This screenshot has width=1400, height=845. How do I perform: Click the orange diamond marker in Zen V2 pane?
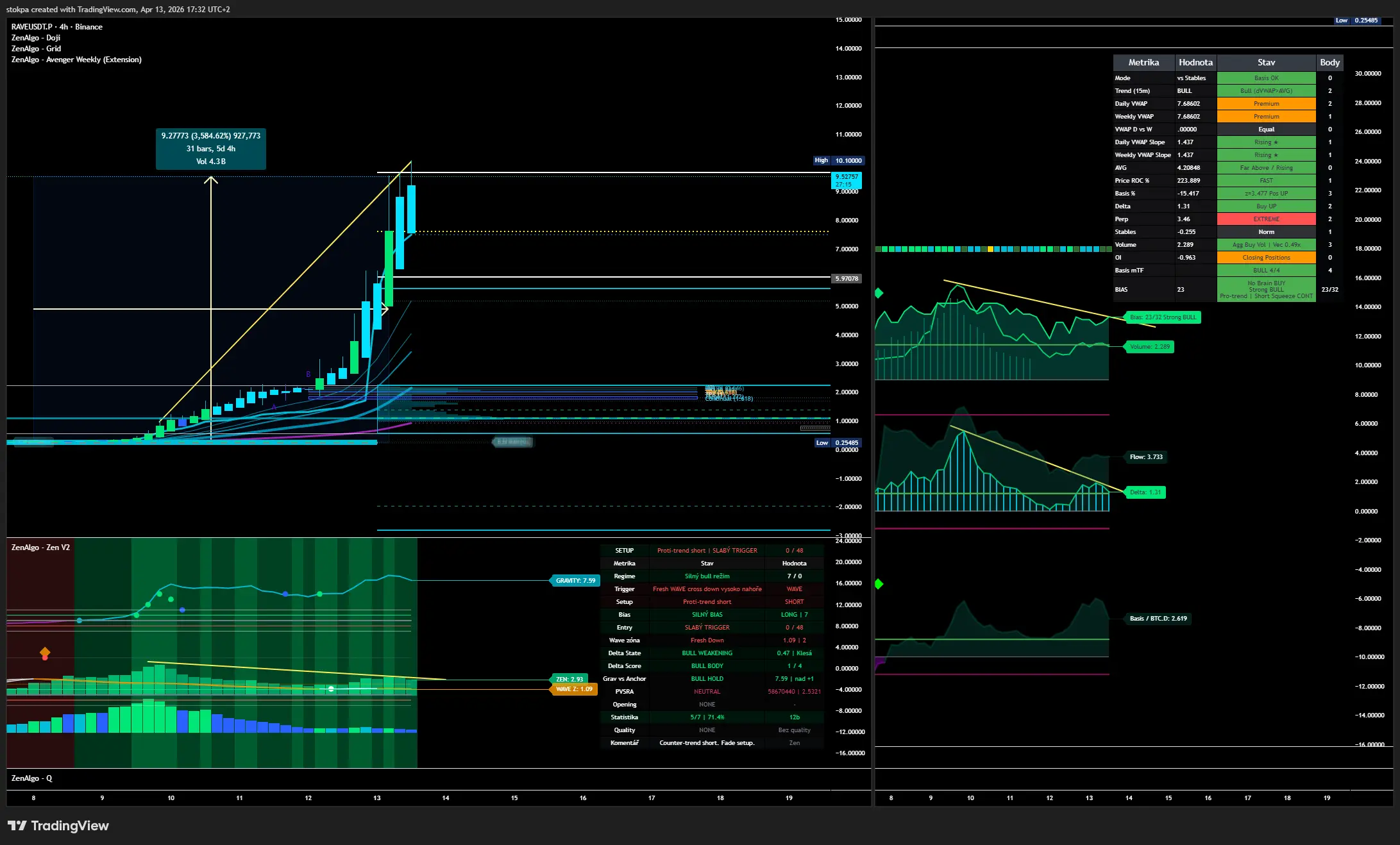pos(45,652)
